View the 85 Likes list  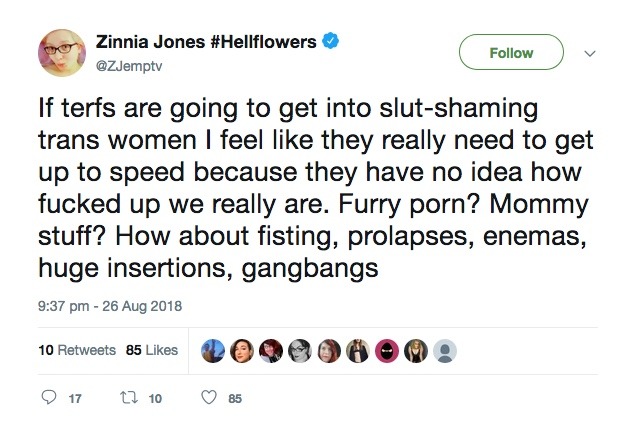click(151, 350)
